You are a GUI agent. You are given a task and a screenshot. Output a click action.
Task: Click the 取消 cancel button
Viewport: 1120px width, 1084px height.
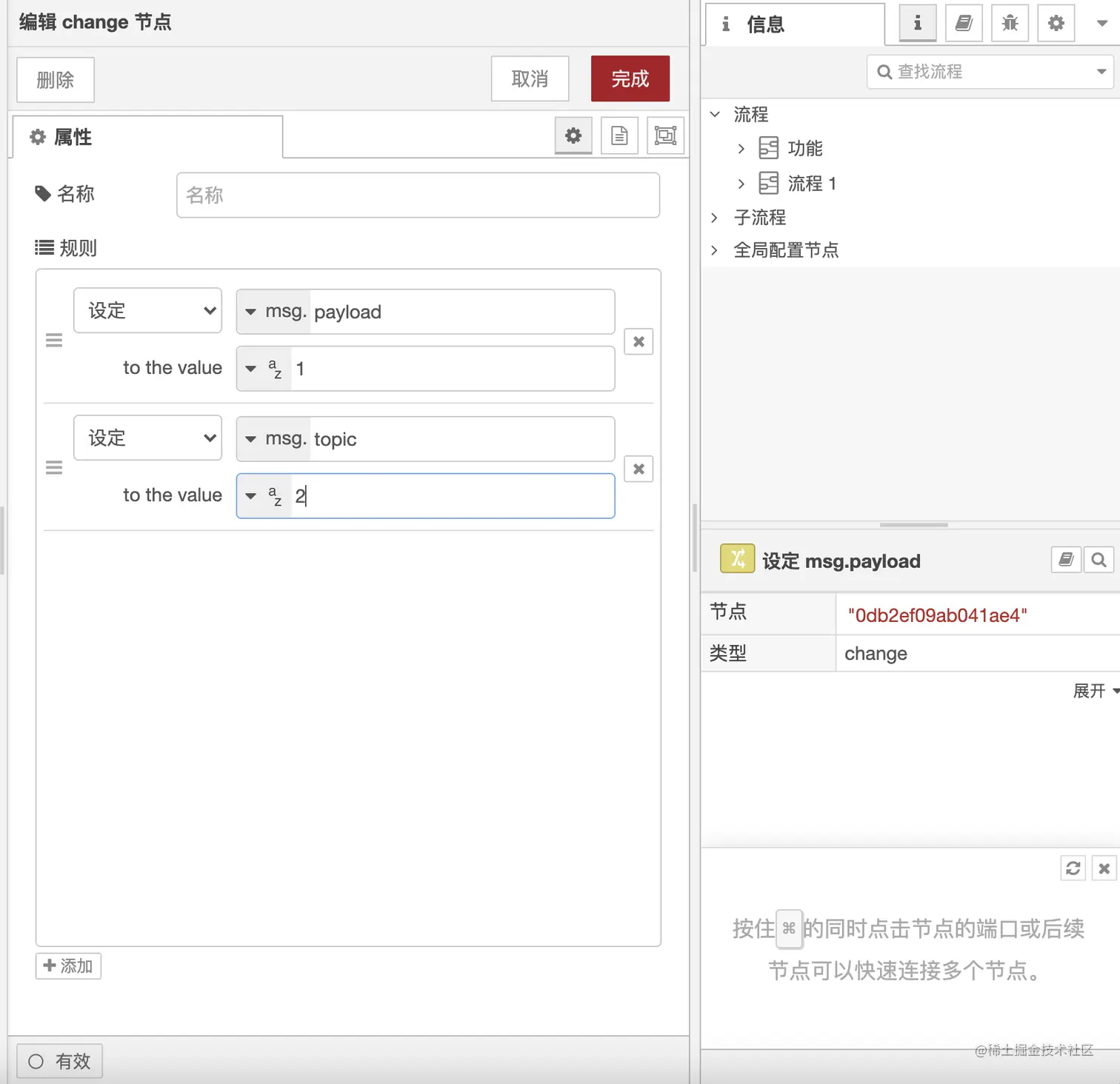pyautogui.click(x=530, y=78)
